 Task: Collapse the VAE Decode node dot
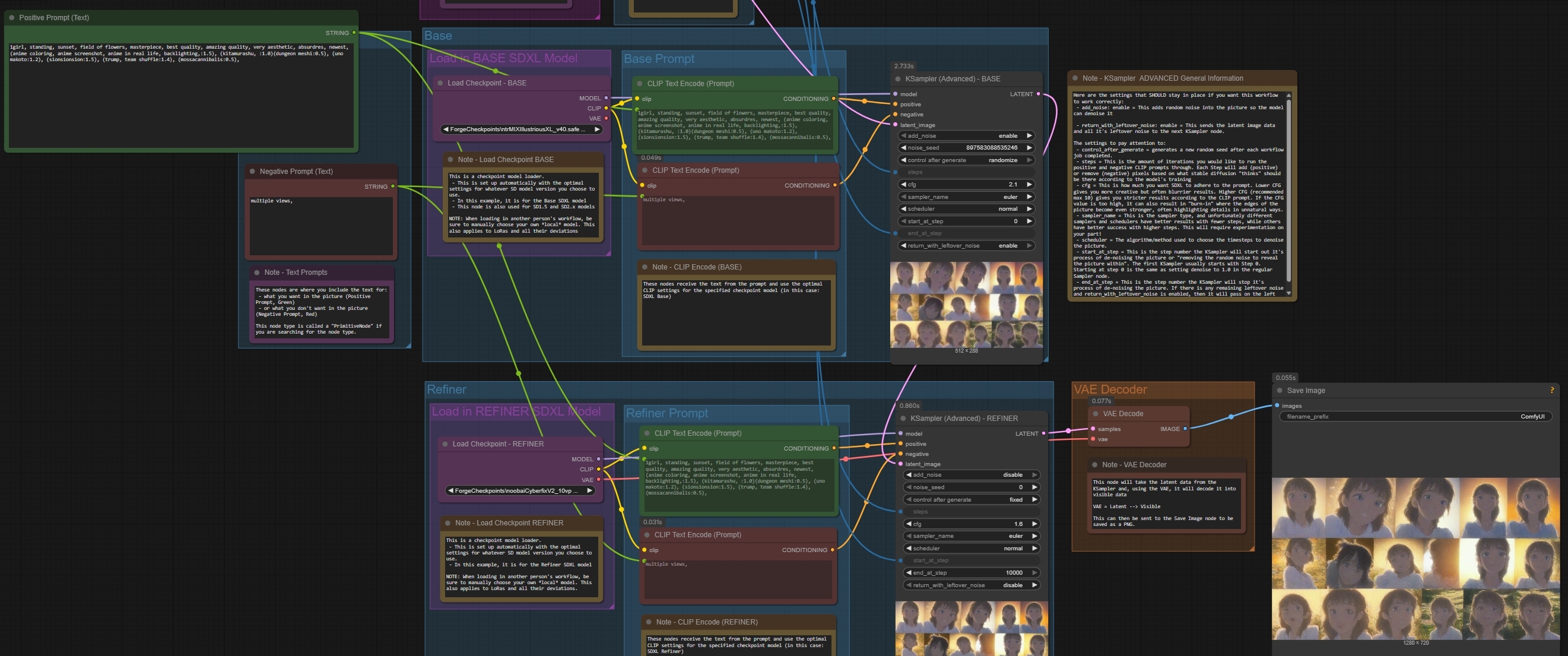[1095, 414]
